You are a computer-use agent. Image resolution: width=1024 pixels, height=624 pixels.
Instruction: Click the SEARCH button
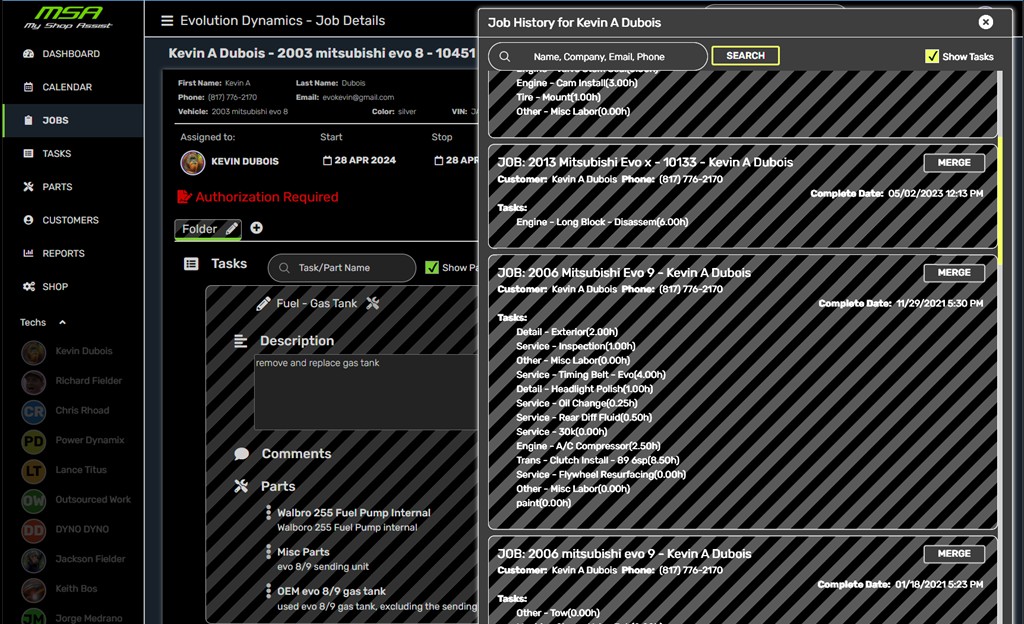click(x=745, y=55)
